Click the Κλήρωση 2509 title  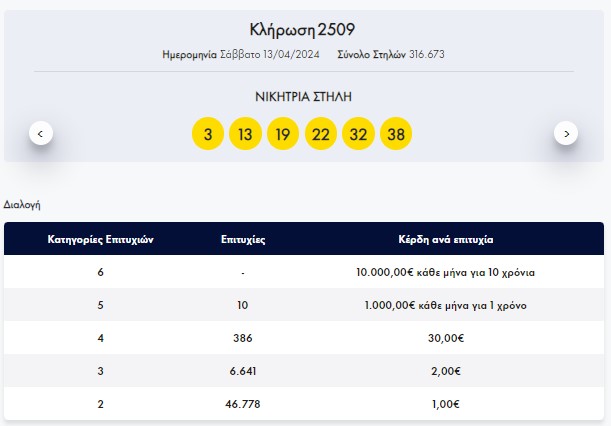click(302, 28)
